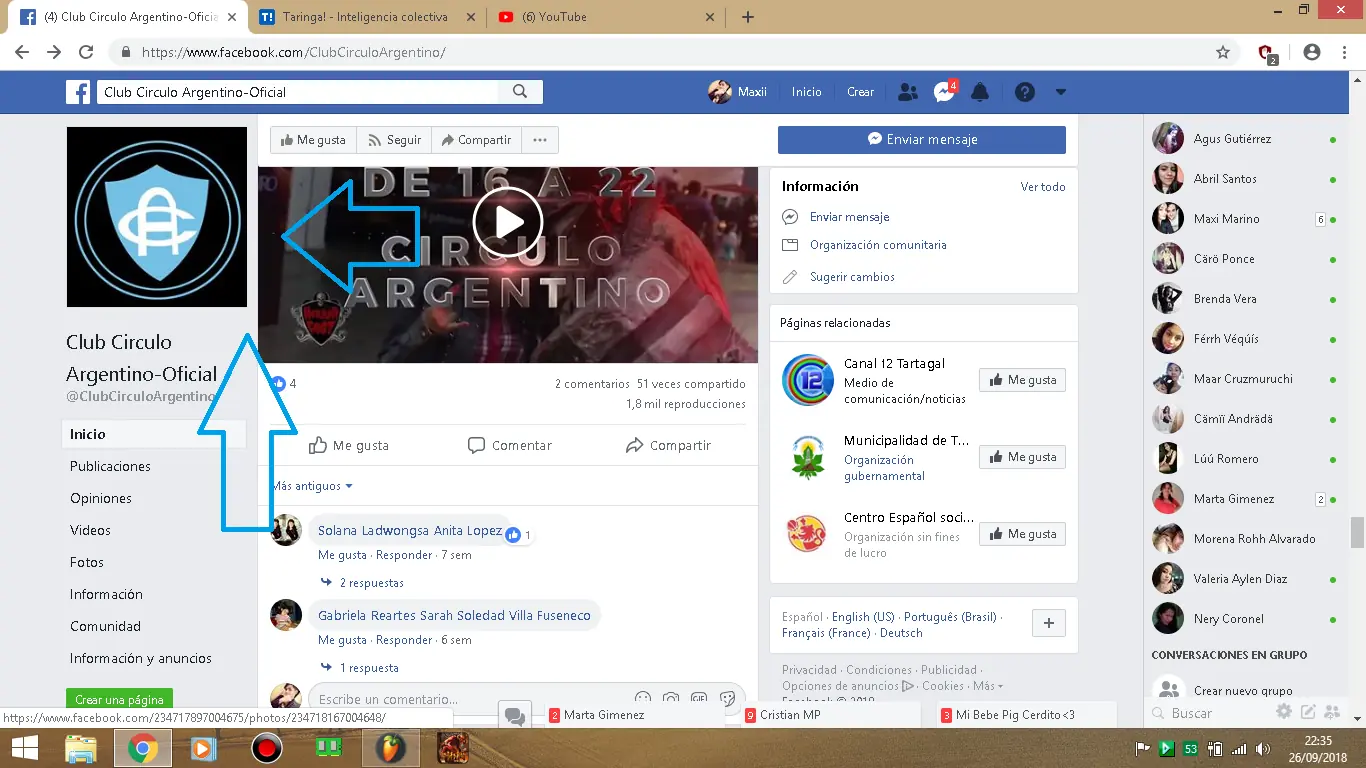Click new message compose icon in chat
This screenshot has width=1366, height=768.
[x=1308, y=712]
